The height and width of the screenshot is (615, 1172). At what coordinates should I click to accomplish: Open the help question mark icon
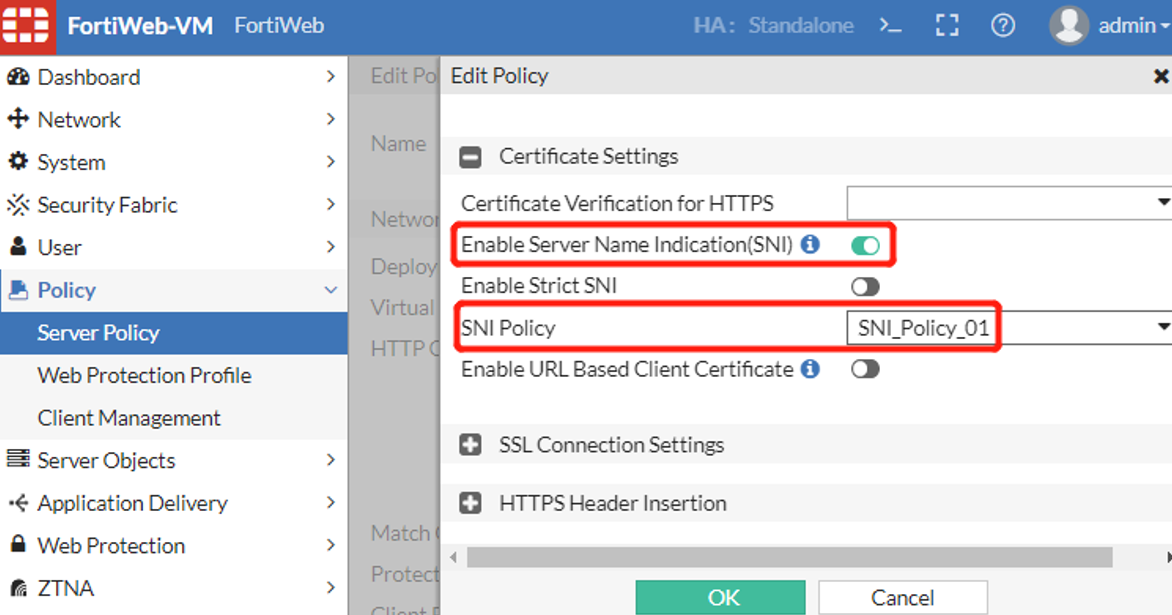click(x=1002, y=26)
